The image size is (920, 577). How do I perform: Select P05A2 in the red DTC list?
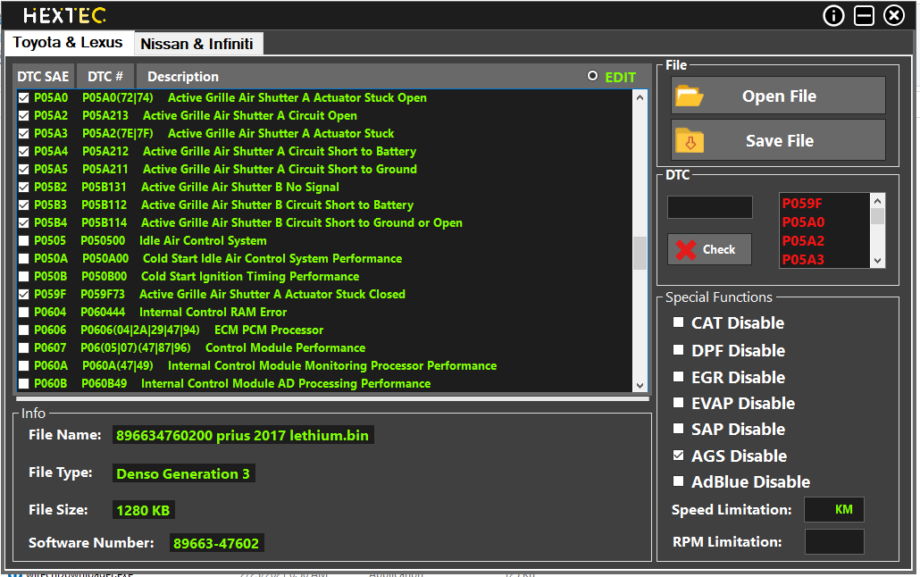(x=803, y=241)
